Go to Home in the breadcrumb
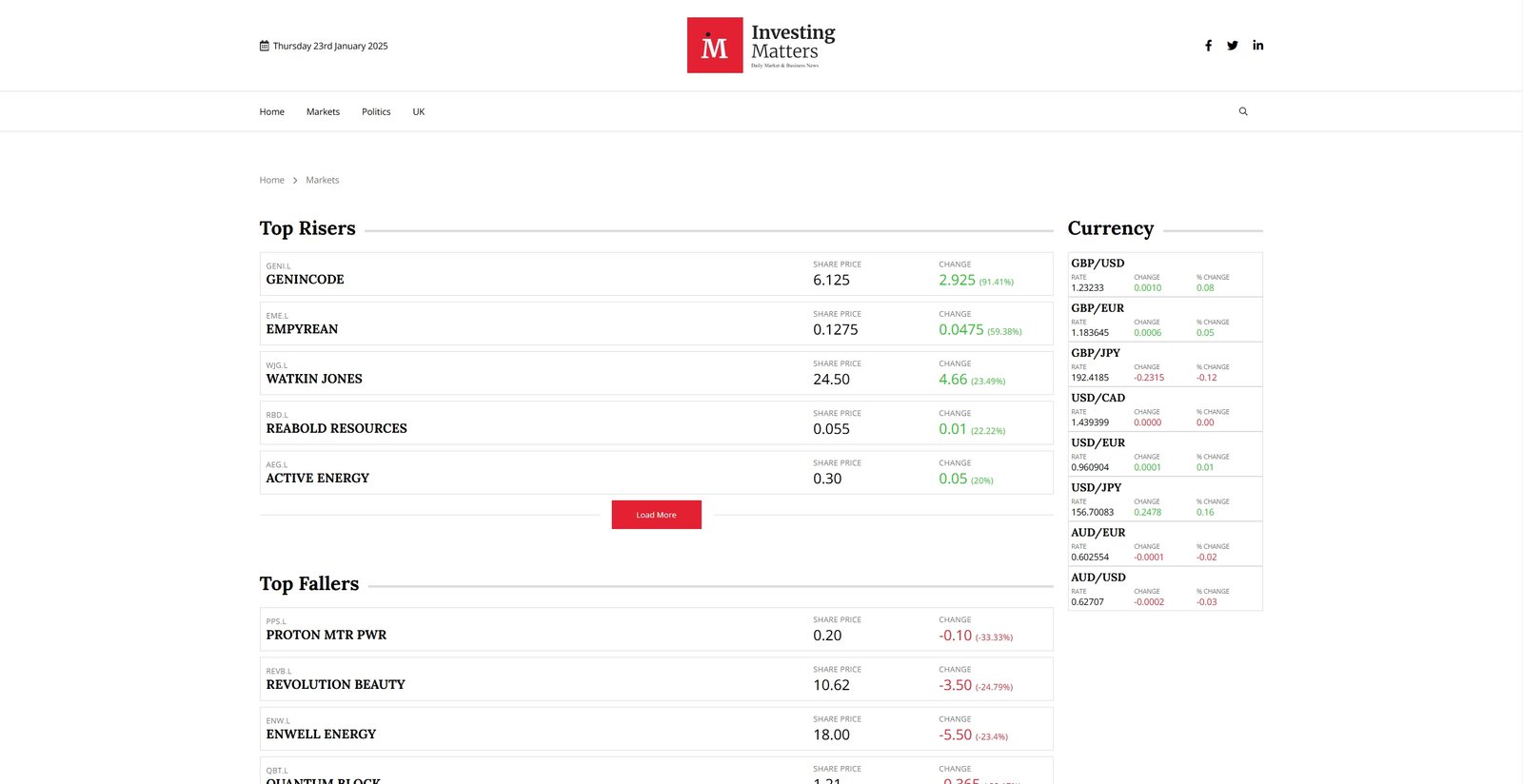 click(x=272, y=180)
